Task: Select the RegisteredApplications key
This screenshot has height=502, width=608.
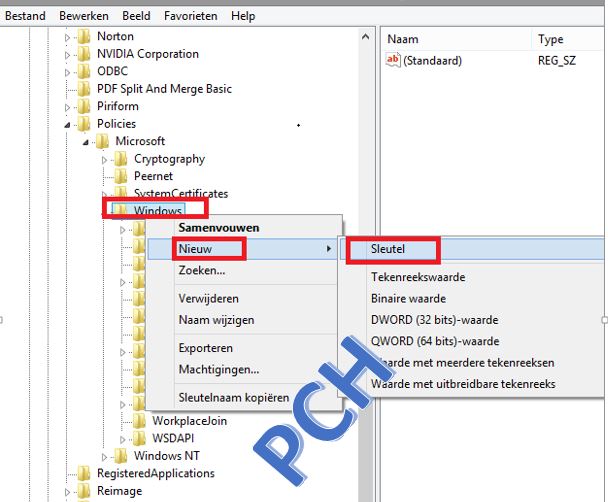Action: tap(156, 473)
